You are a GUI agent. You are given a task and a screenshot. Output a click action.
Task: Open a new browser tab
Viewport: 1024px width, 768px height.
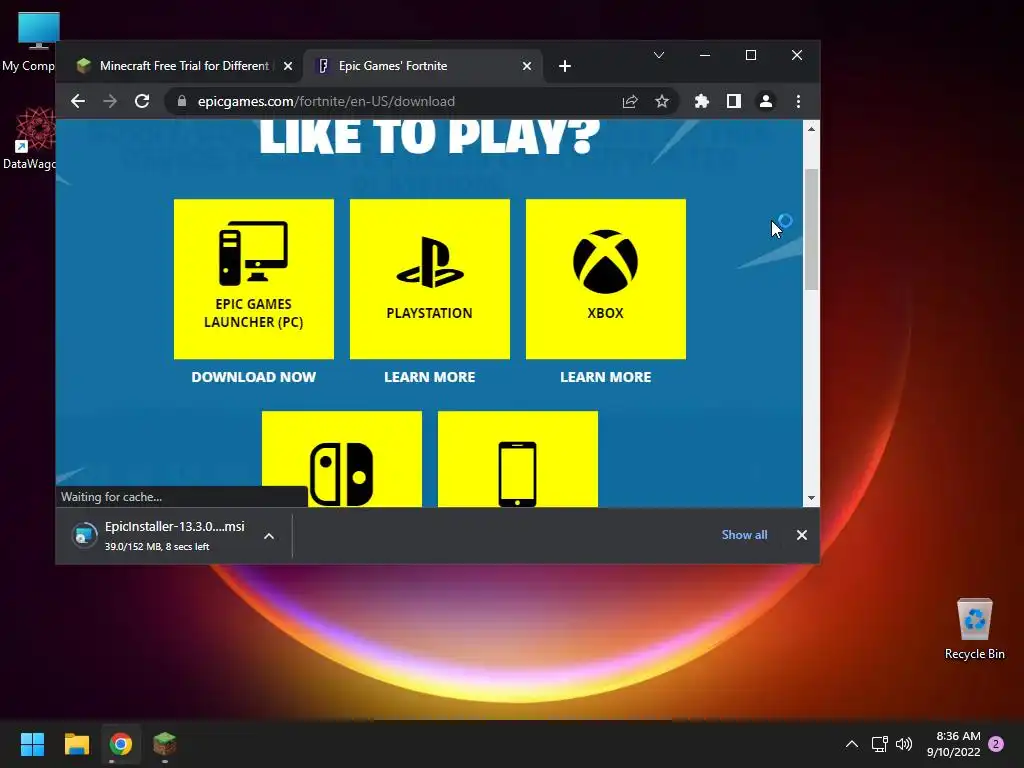[565, 66]
